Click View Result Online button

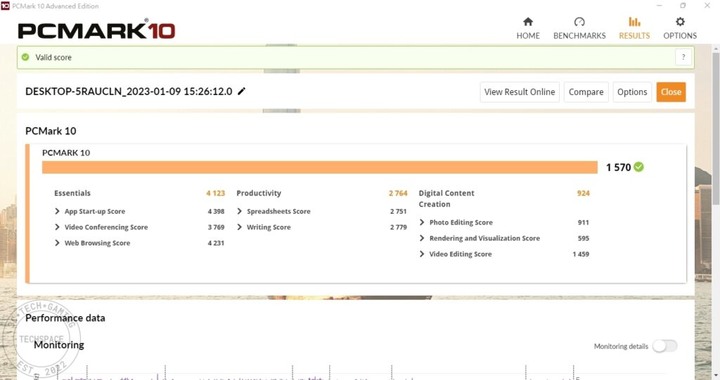(x=519, y=92)
